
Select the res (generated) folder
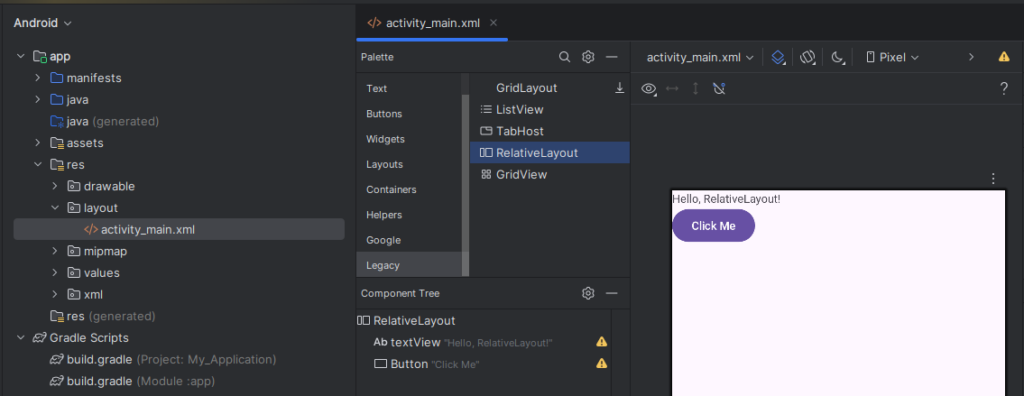pos(103,316)
